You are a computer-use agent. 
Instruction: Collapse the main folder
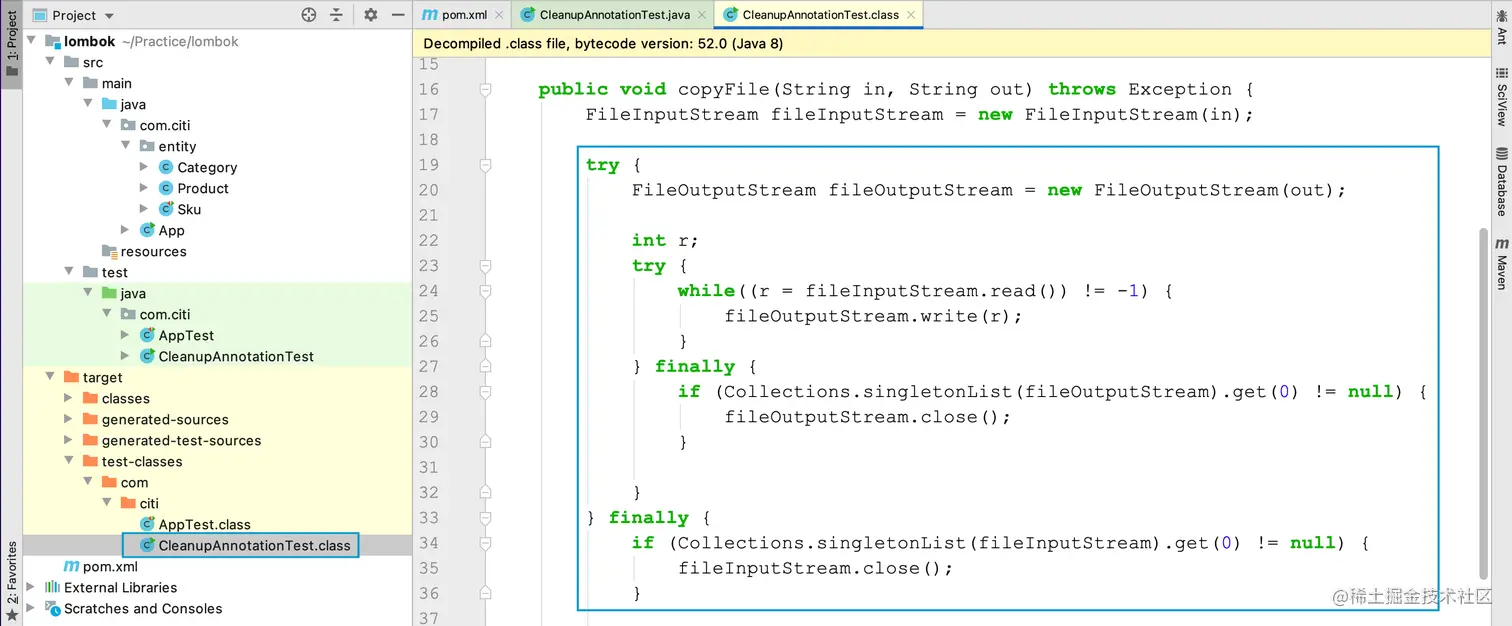[x=70, y=83]
